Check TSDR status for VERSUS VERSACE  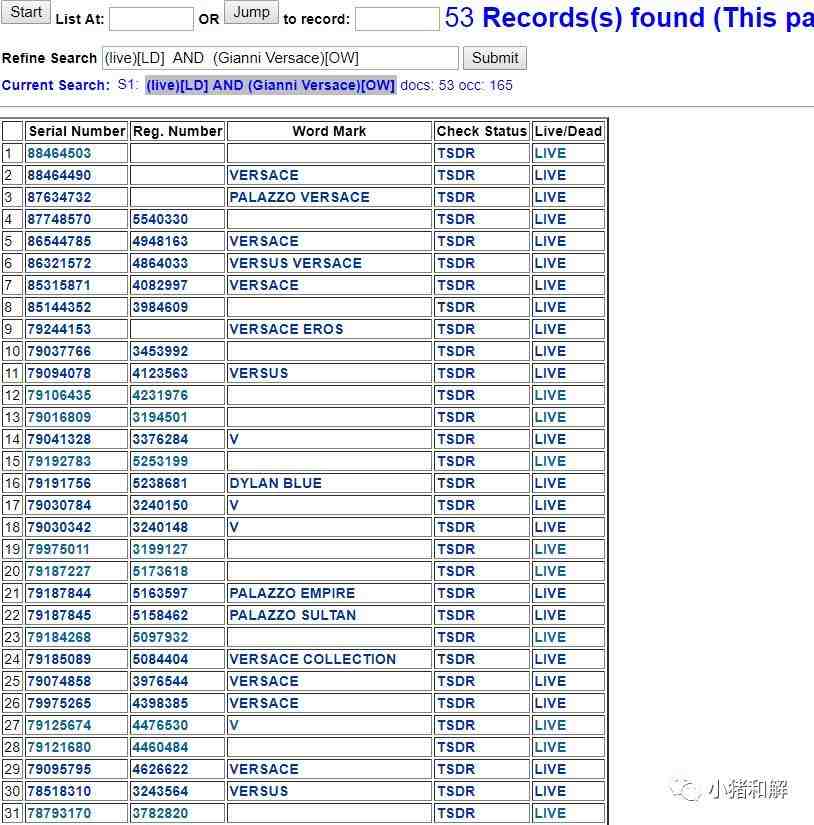coord(456,263)
